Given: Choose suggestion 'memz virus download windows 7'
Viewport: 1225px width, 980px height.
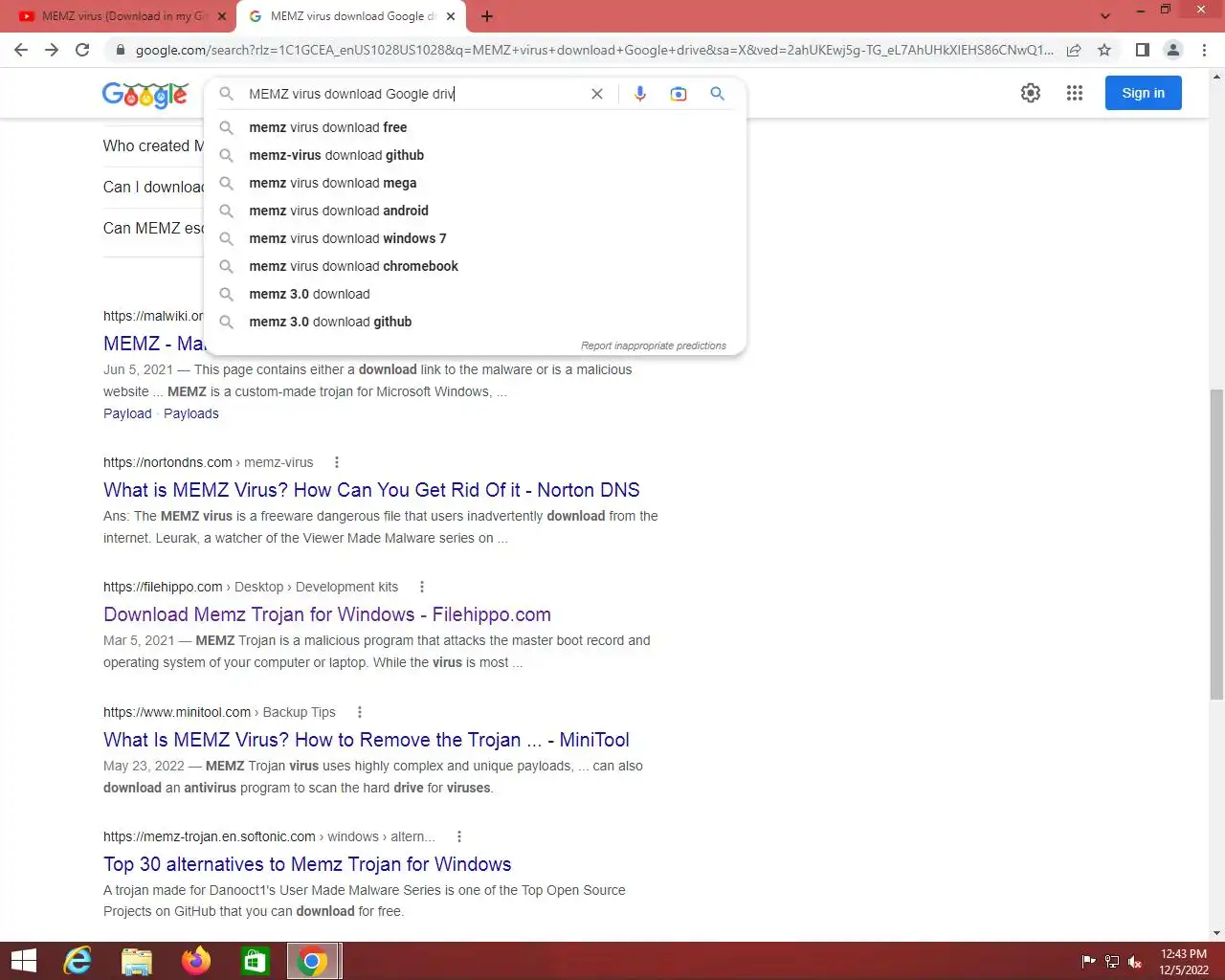Looking at the screenshot, I should (x=476, y=238).
